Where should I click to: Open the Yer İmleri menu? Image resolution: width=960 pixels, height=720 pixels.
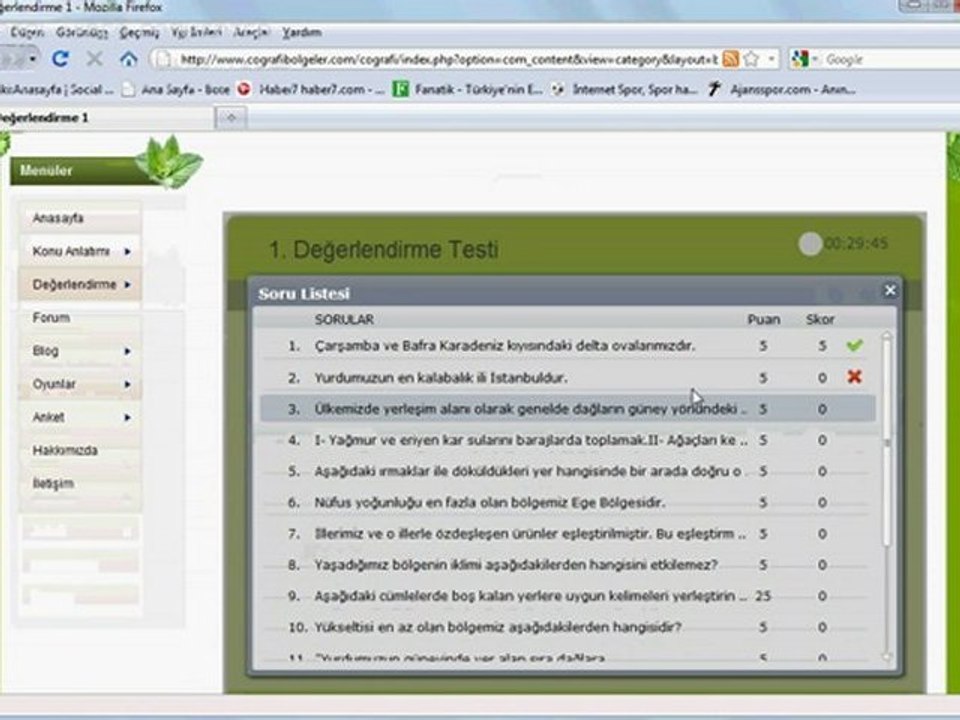196,32
